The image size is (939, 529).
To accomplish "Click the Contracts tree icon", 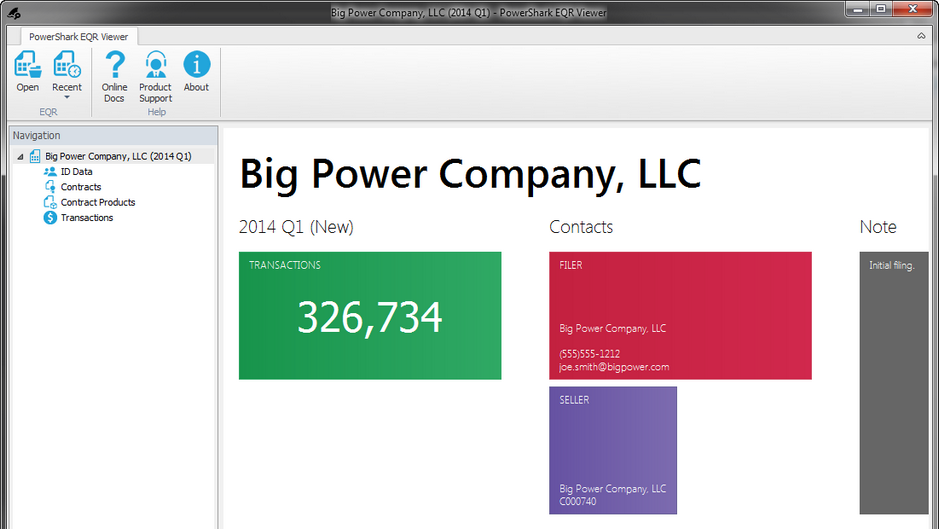I will click(x=50, y=187).
